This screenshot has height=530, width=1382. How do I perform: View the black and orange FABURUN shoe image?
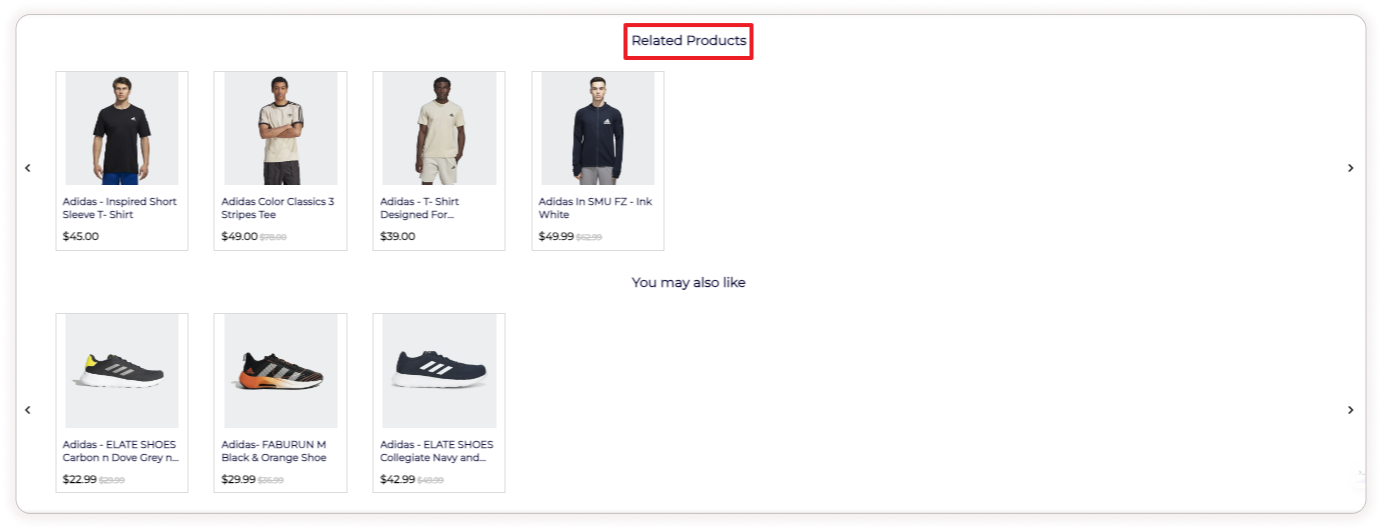pyautogui.click(x=280, y=370)
